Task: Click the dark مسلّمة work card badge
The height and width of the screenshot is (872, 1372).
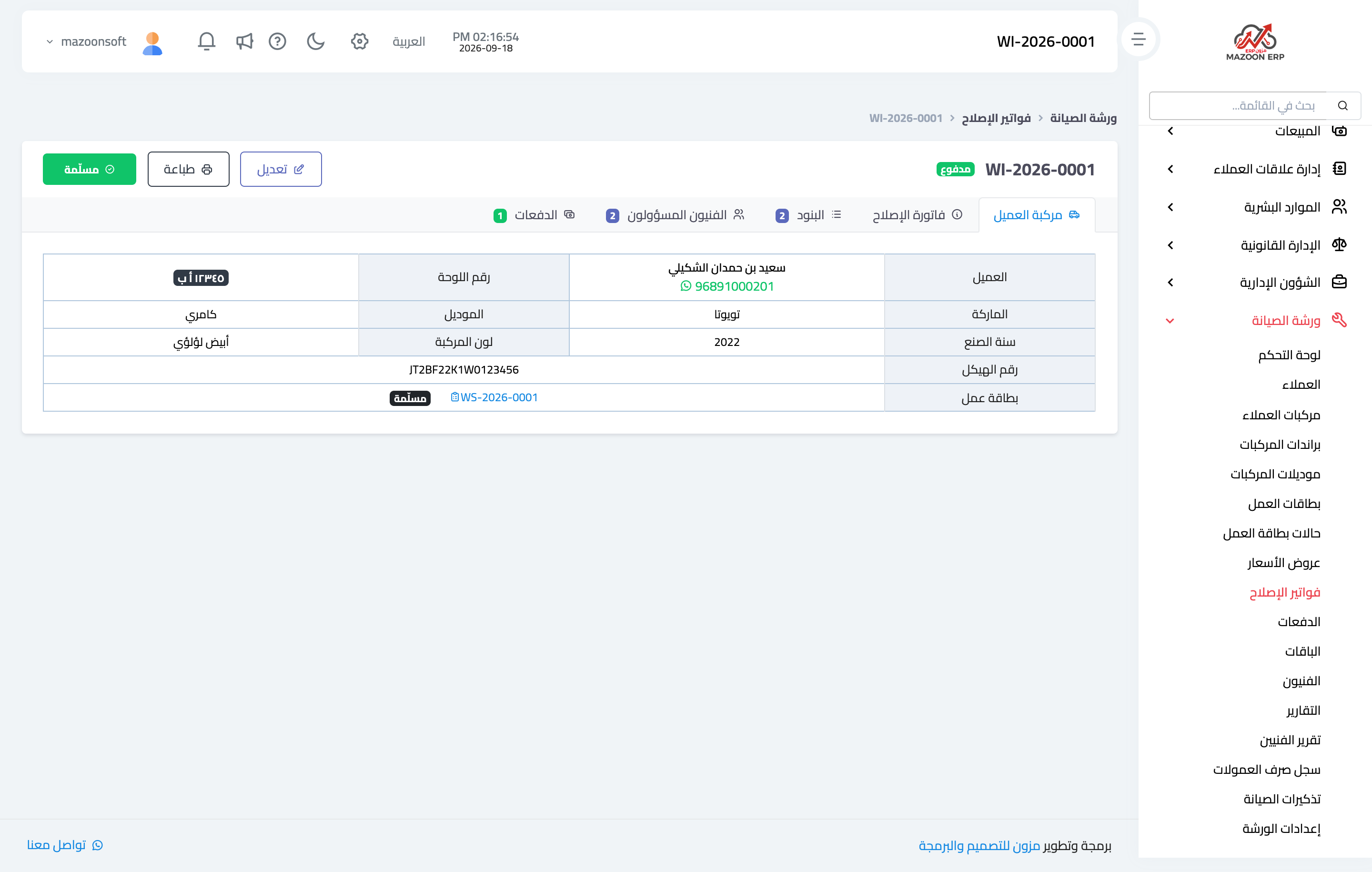Action: pyautogui.click(x=410, y=398)
